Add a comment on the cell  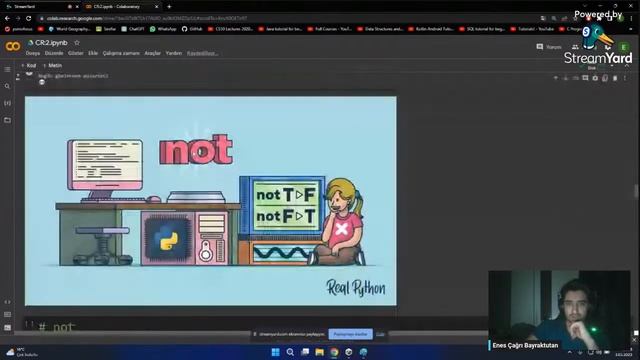click(x=585, y=78)
